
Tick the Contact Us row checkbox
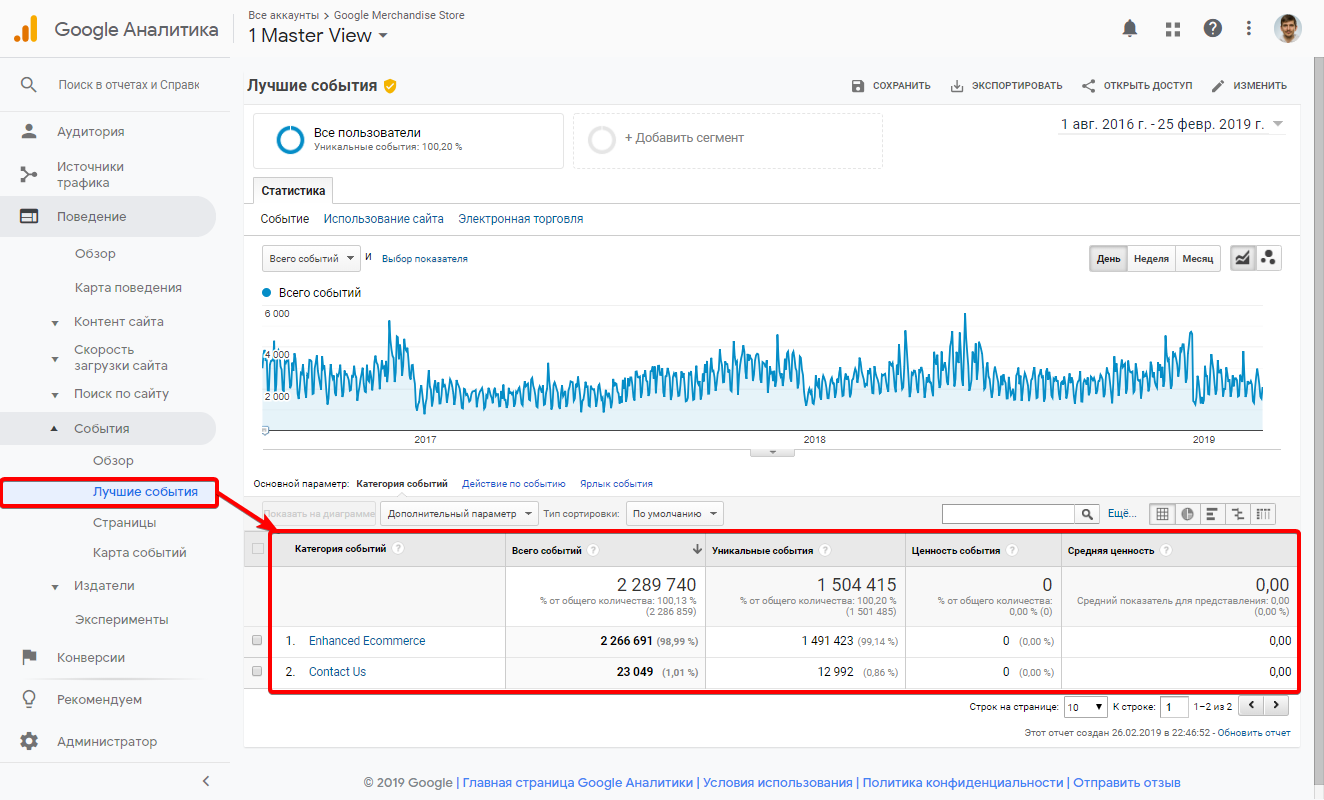(x=257, y=672)
